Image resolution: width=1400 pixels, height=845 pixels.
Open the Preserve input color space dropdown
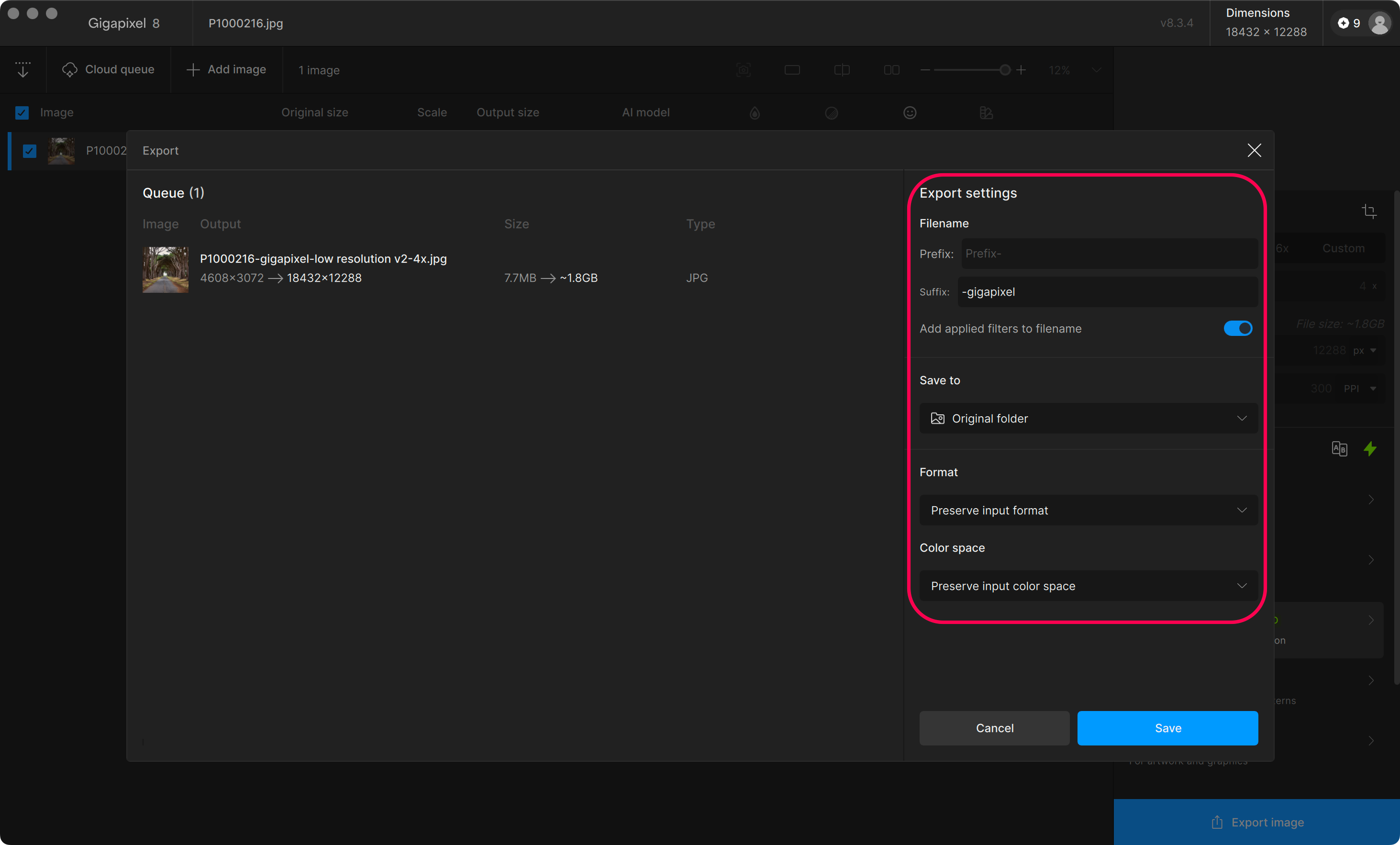[x=1088, y=586]
